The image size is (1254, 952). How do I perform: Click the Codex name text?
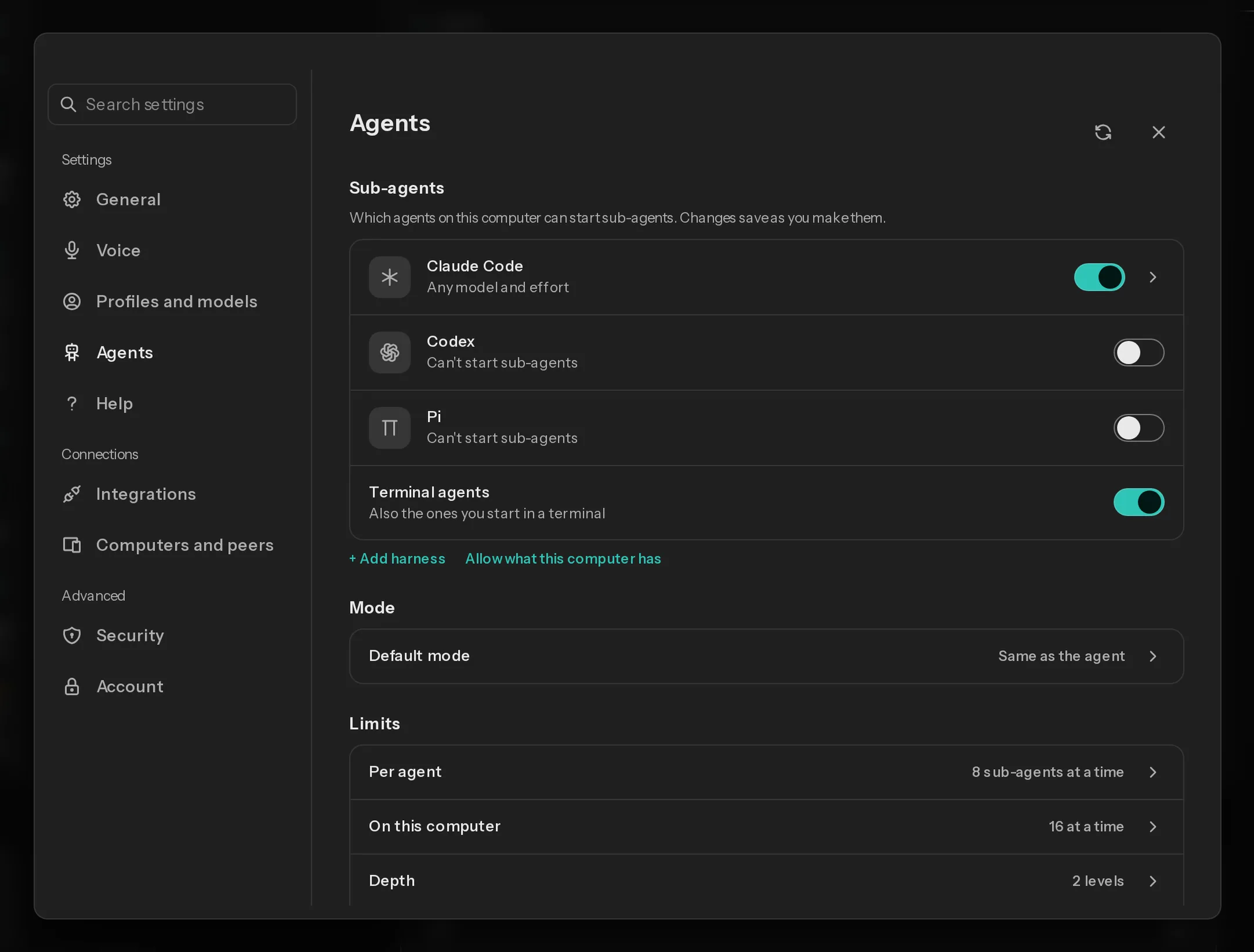coord(451,341)
